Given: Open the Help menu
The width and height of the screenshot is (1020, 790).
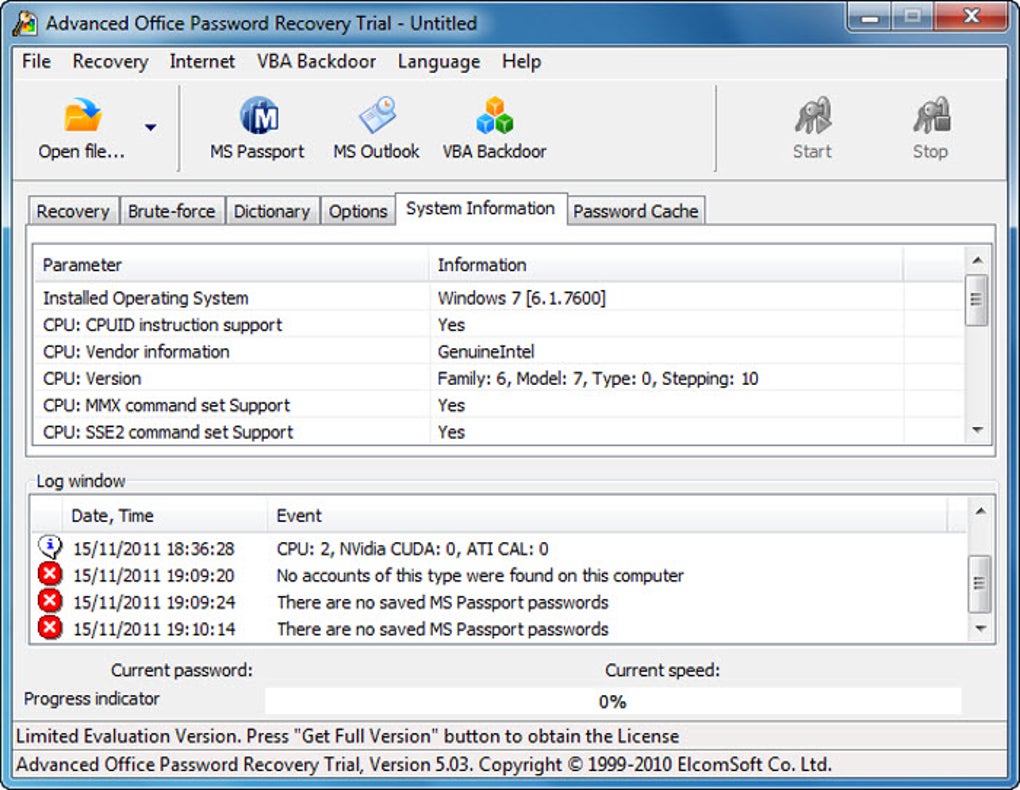Looking at the screenshot, I should pyautogui.click(x=522, y=61).
